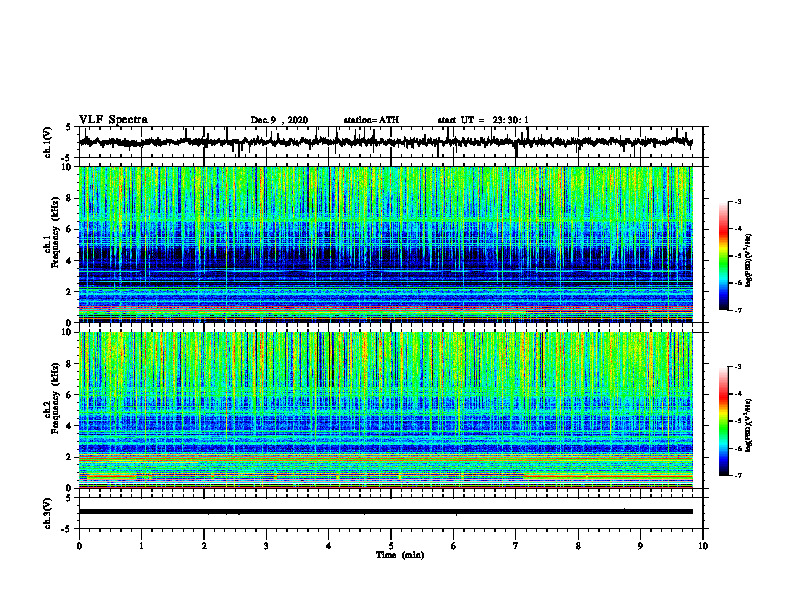
Task: Click the 'Dec. 9 , 2020' date label
Action: pos(279,120)
